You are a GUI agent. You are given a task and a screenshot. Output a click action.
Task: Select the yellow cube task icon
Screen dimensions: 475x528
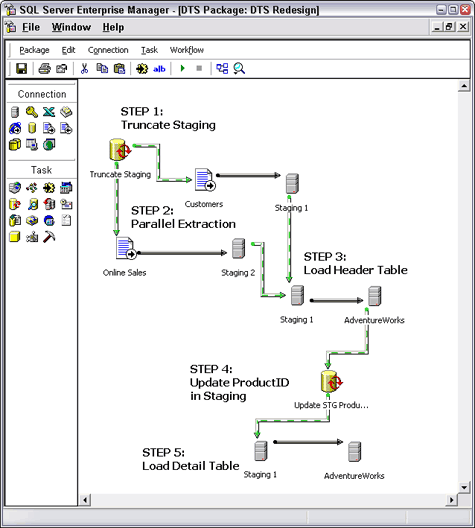(15, 237)
